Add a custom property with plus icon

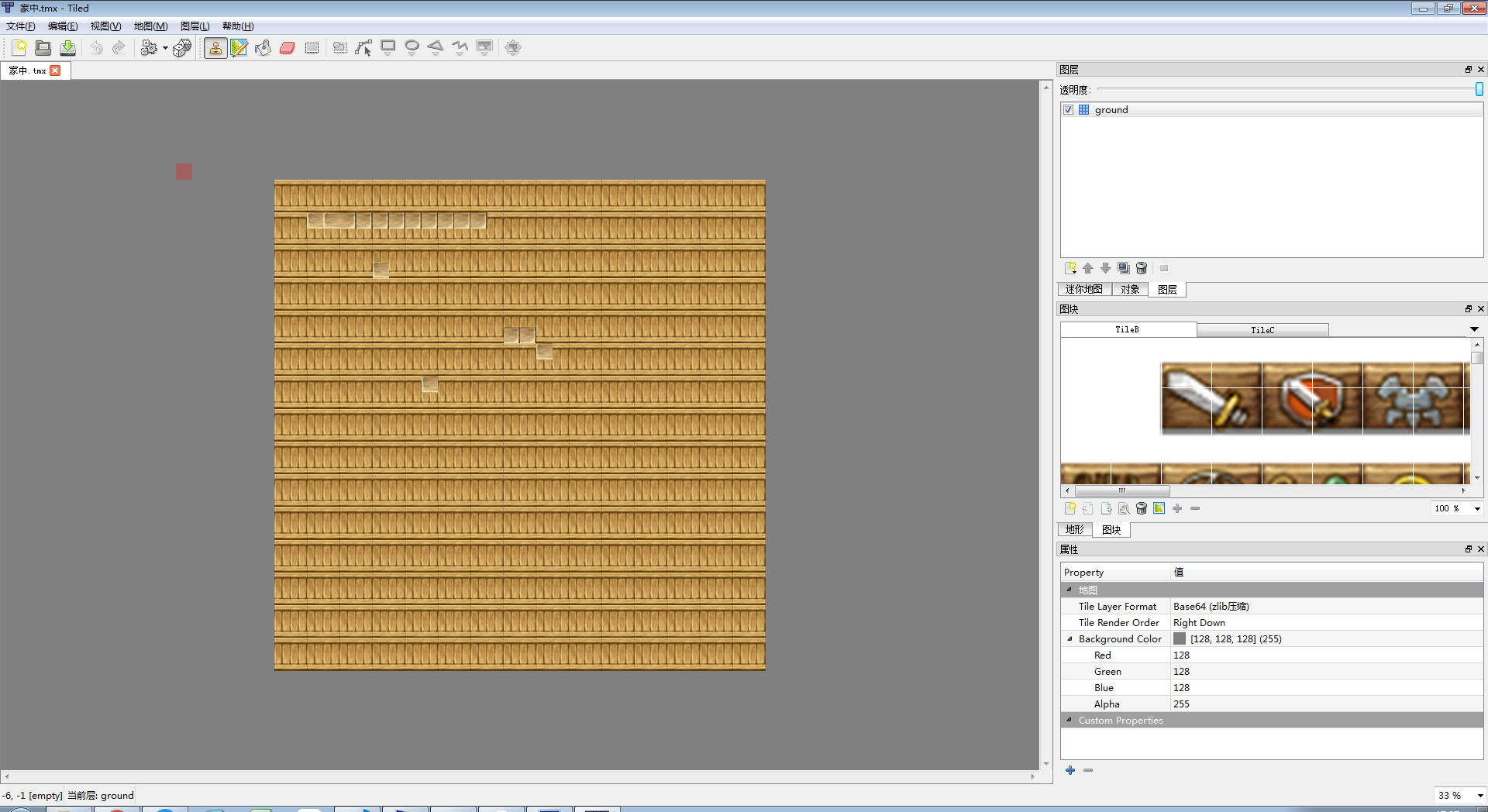pyautogui.click(x=1070, y=770)
